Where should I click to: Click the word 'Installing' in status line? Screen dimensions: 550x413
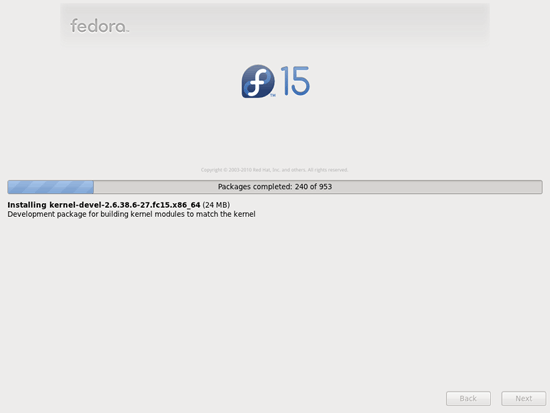pyautogui.click(x=27, y=205)
